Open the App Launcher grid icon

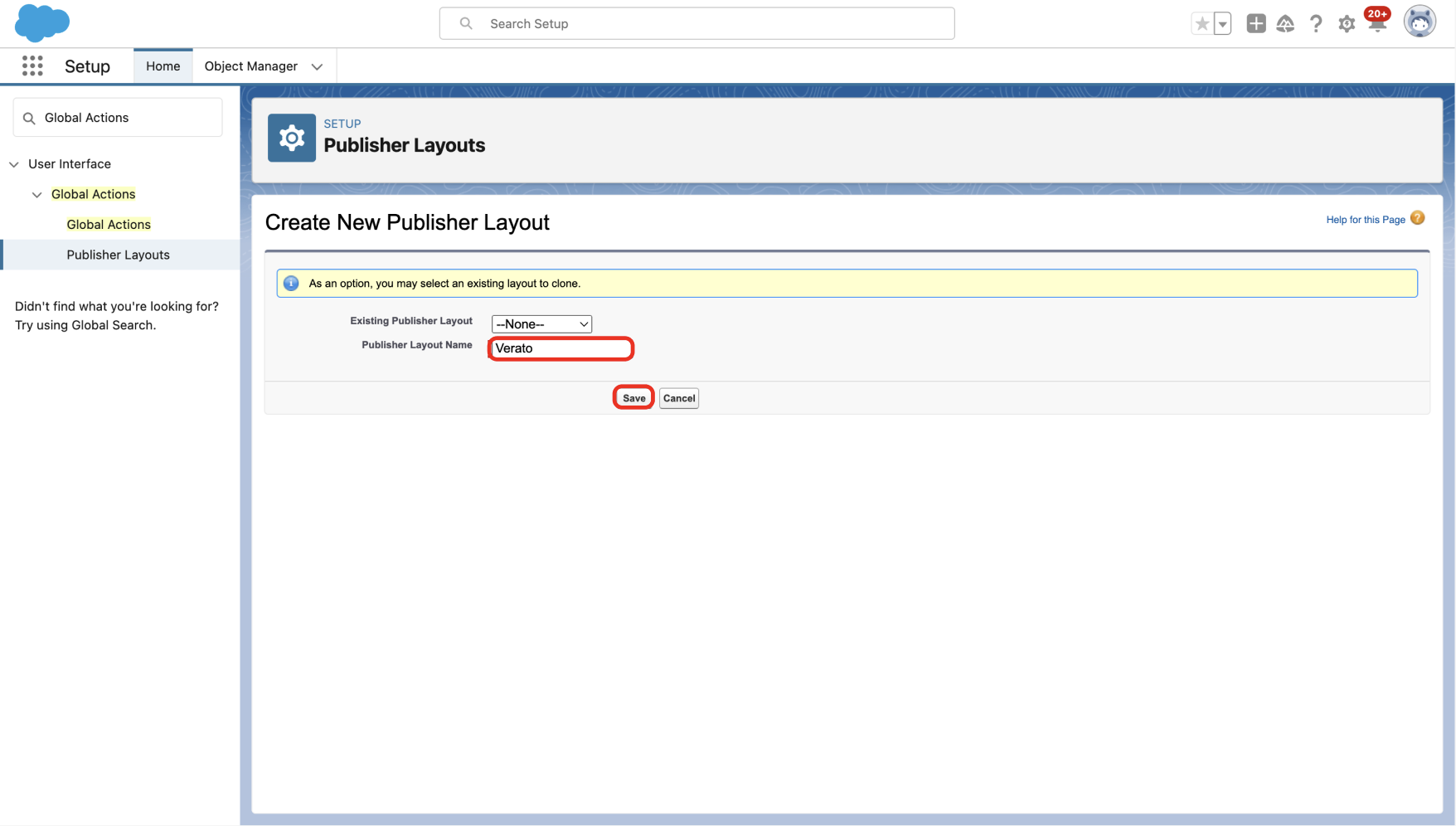point(32,66)
